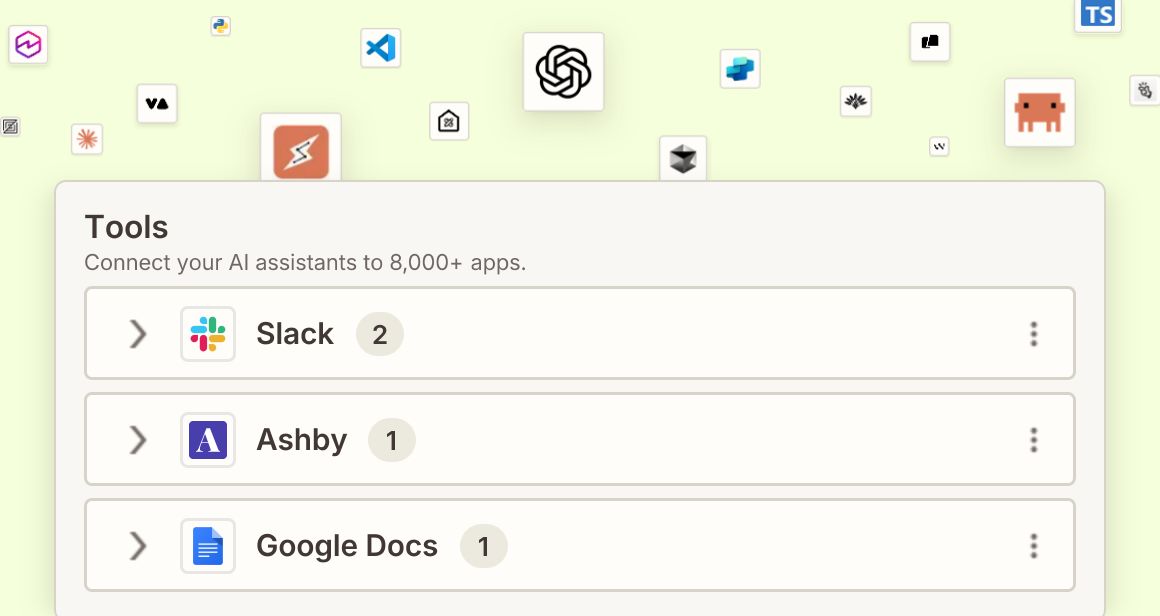Open the Slack three-dot options menu
The width and height of the screenshot is (1160, 616).
click(1033, 334)
